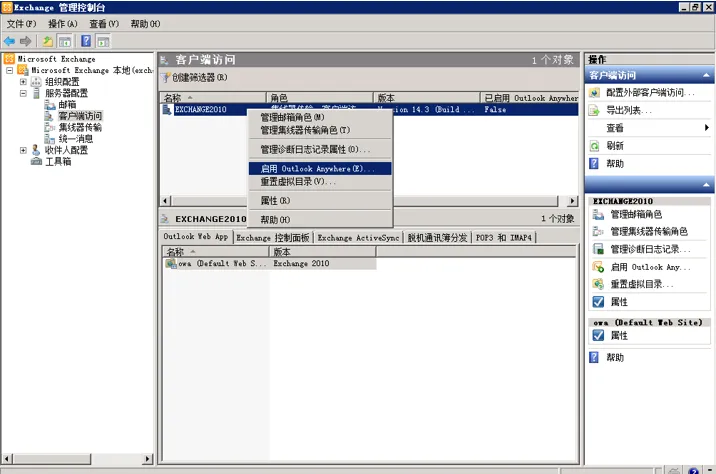Open the 操作(A) menu

pos(63,24)
